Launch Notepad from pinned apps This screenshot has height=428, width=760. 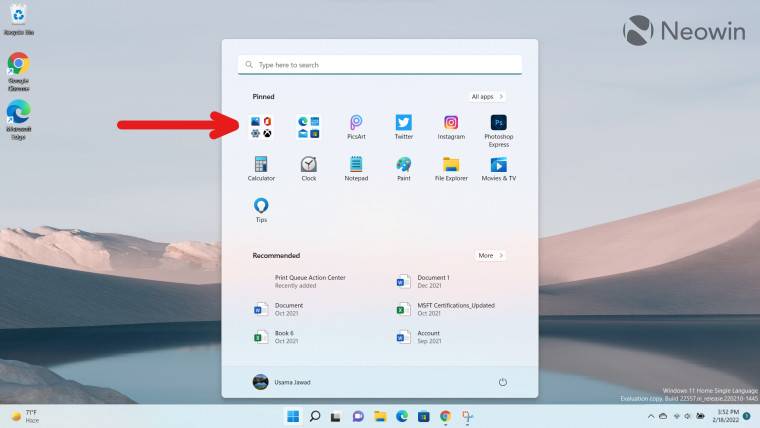pyautogui.click(x=356, y=169)
